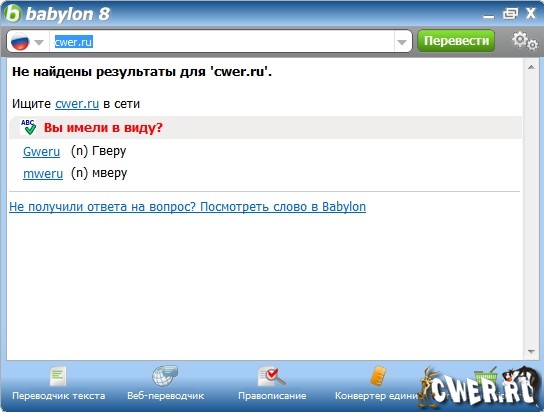Minimize the Babylon window

(489, 15)
